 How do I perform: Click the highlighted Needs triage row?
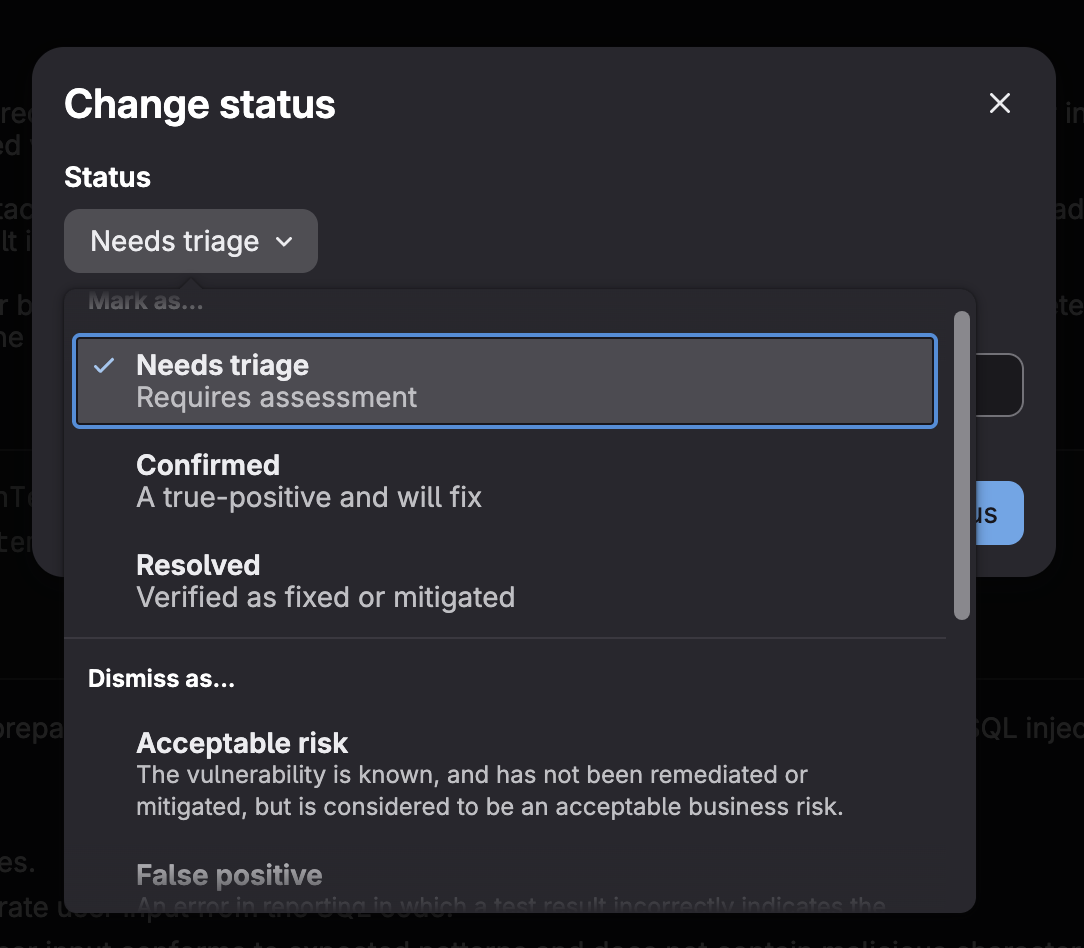[x=504, y=381]
